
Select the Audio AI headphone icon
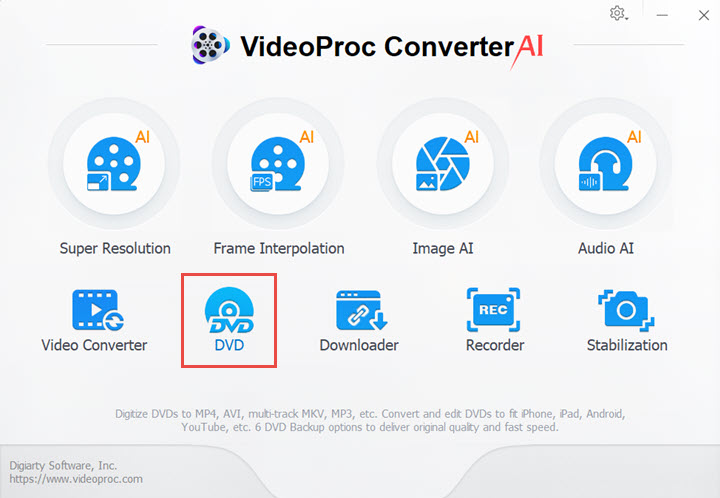tap(606, 163)
